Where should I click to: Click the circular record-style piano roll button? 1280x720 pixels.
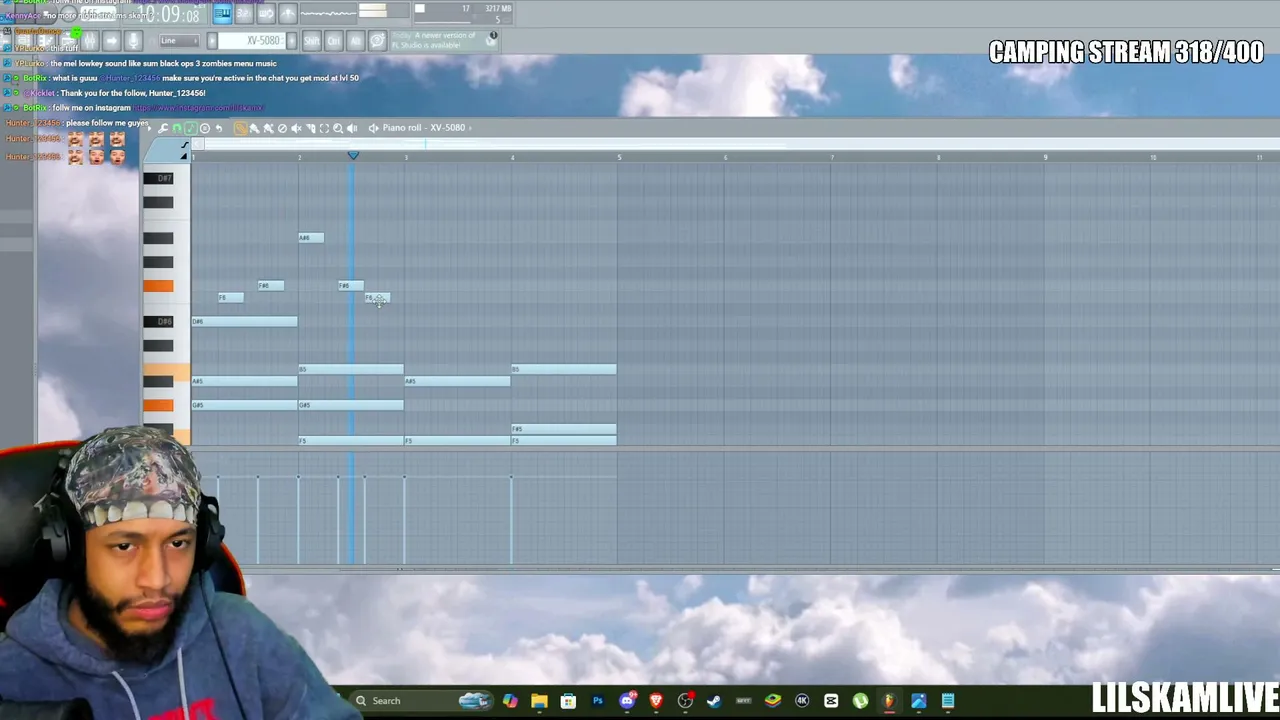click(205, 128)
